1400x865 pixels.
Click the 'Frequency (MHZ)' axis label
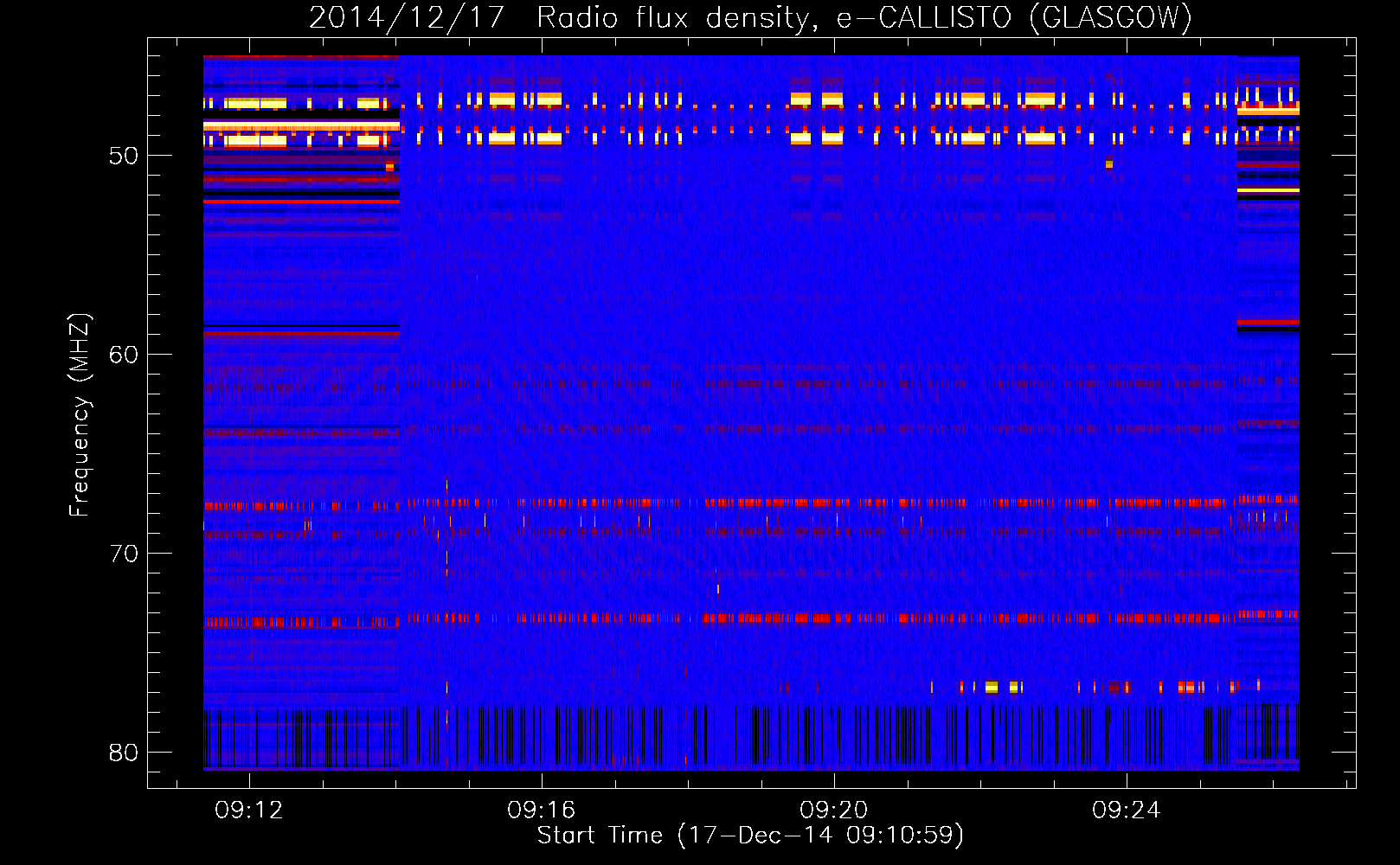[x=80, y=415]
